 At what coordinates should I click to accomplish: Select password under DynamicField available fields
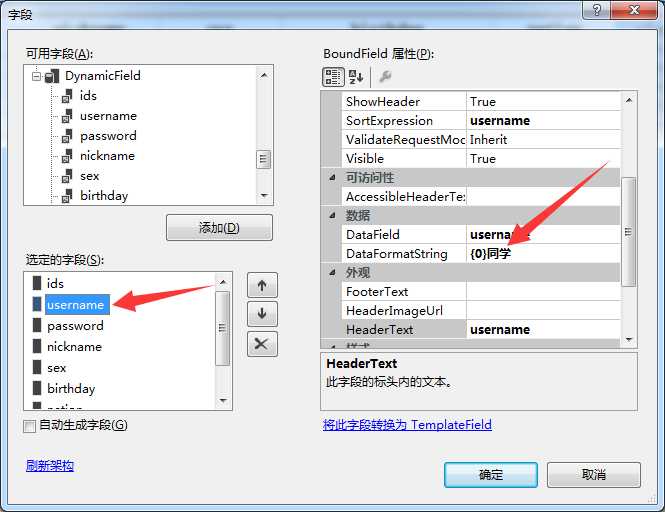(108, 136)
